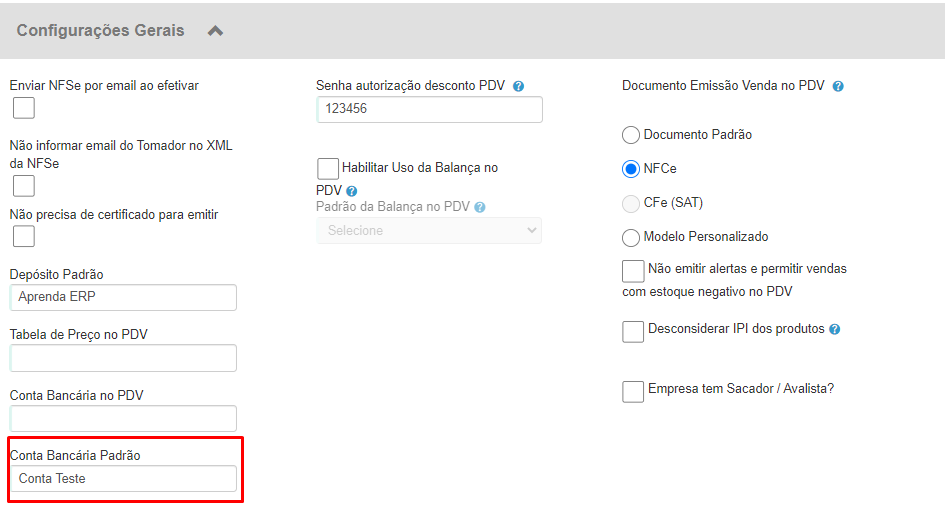
Task: Select the NFCe radio option
Action: pos(630,169)
